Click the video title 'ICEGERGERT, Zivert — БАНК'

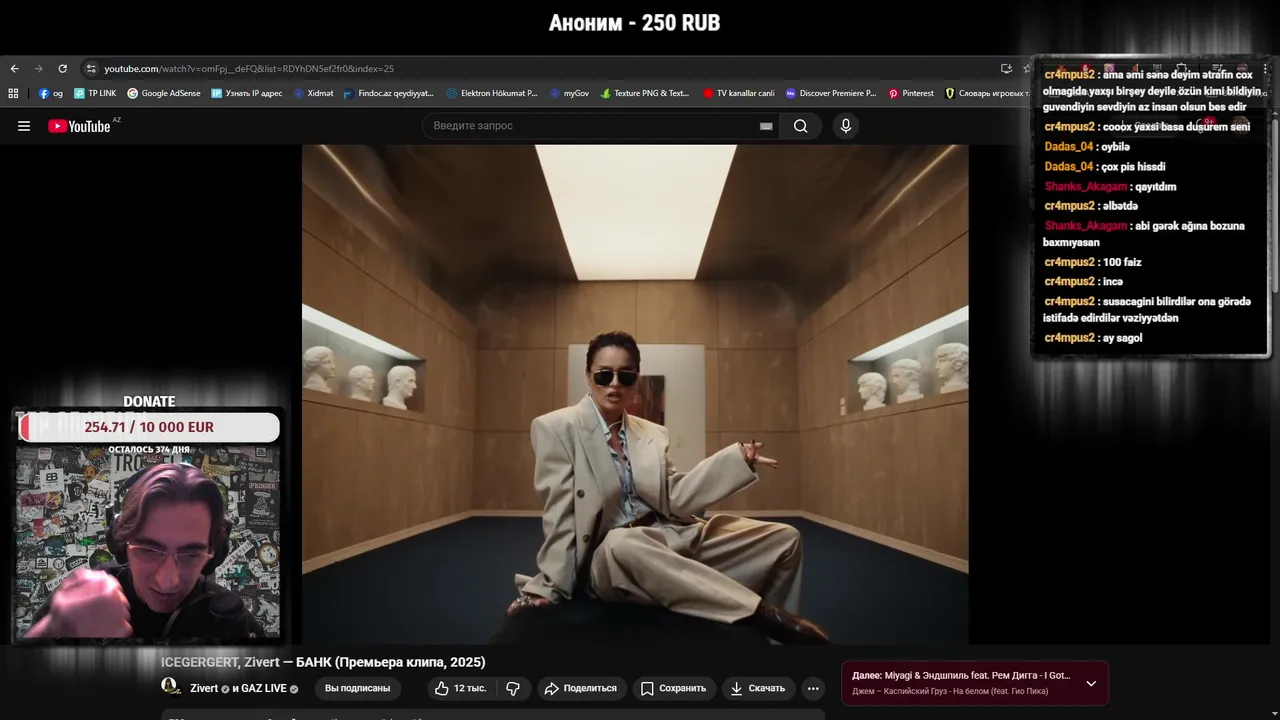pos(323,662)
